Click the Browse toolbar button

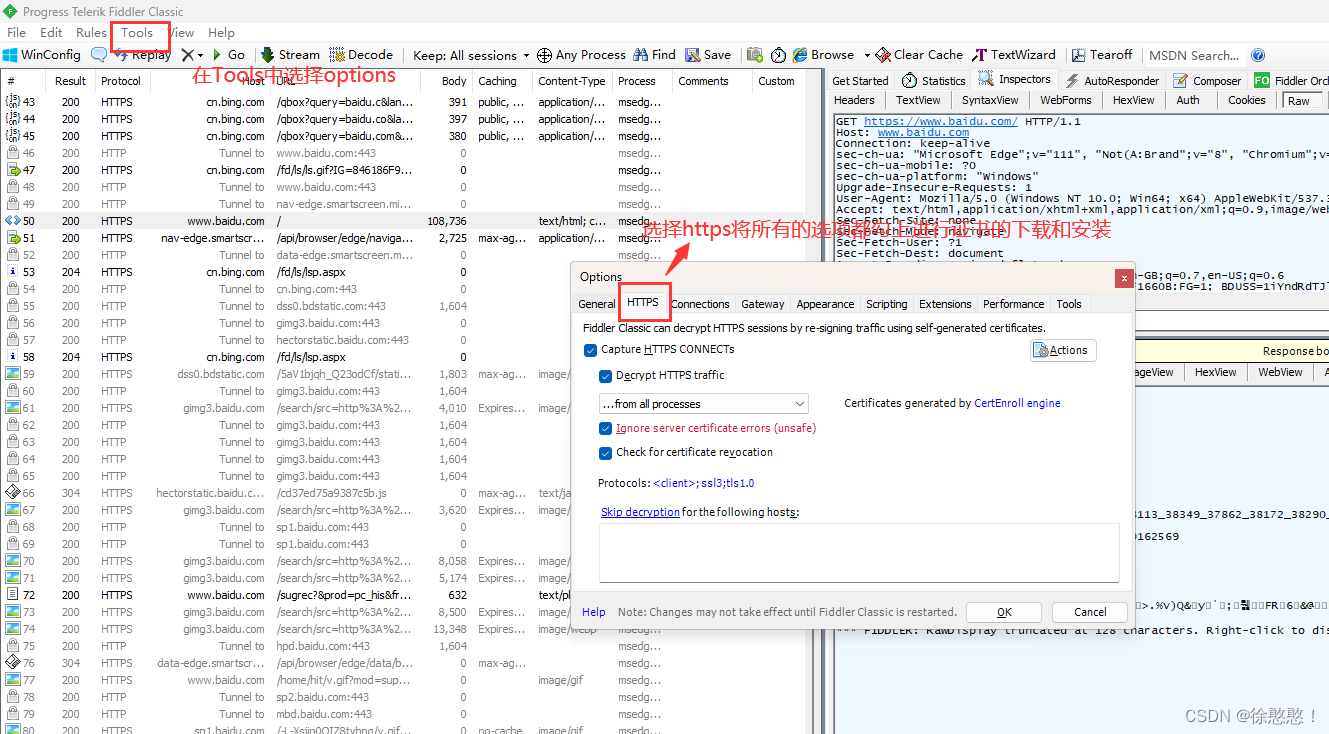[x=824, y=55]
